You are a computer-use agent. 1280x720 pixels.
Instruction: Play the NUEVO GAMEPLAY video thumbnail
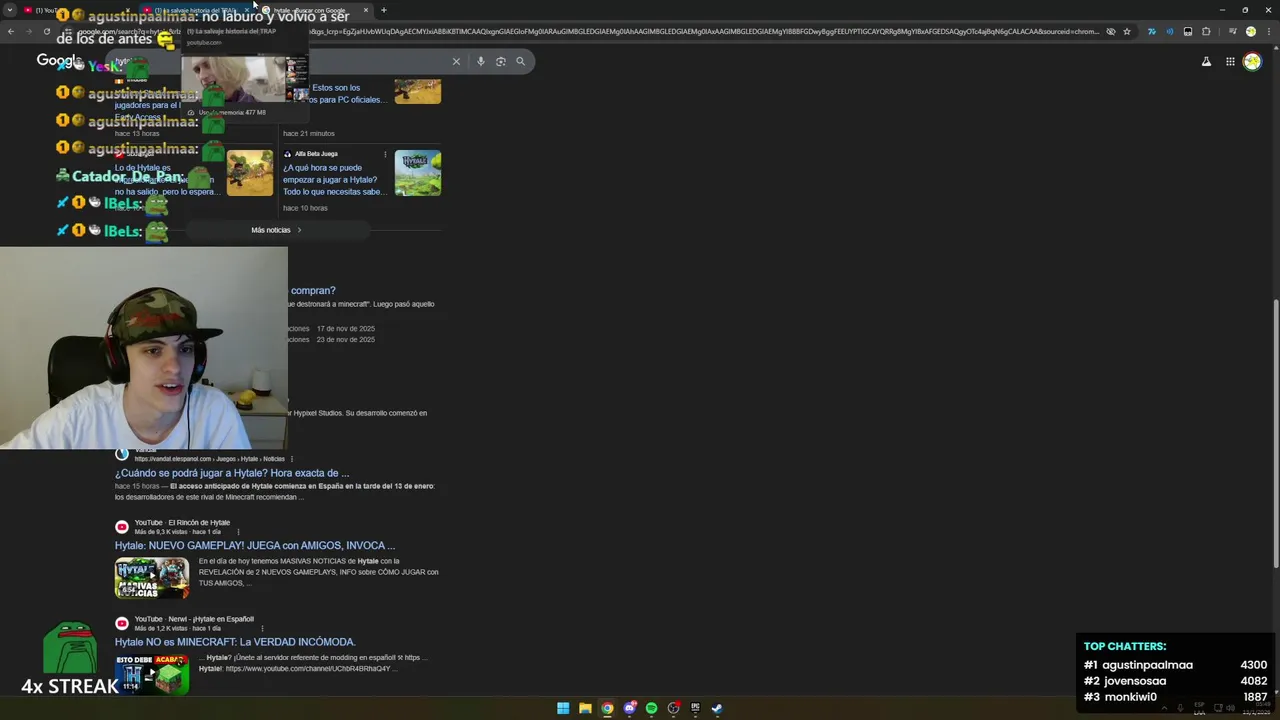click(x=152, y=578)
